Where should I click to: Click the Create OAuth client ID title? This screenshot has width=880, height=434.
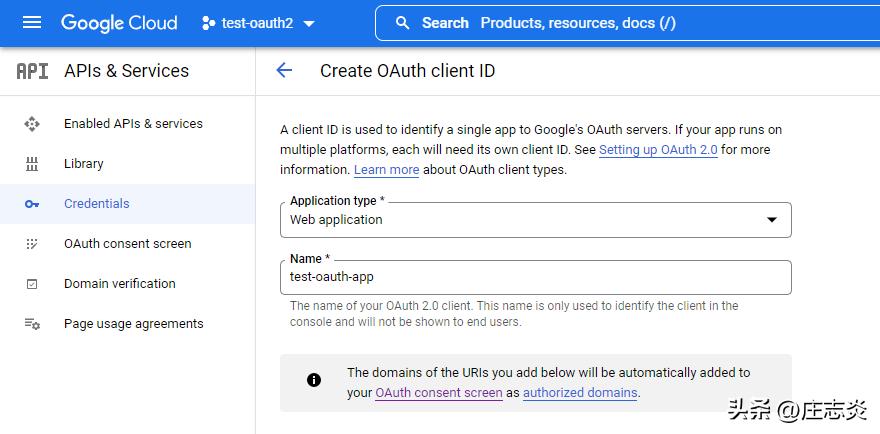tap(407, 71)
